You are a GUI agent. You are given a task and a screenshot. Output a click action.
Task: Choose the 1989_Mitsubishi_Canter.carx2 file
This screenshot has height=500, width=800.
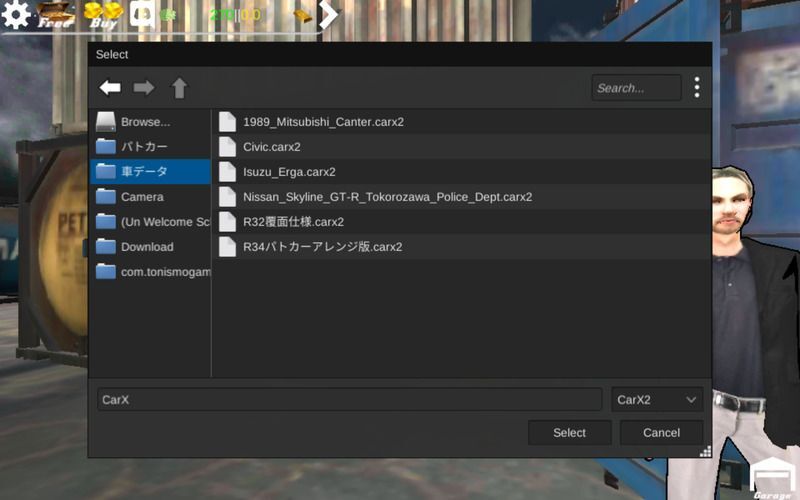(323, 122)
